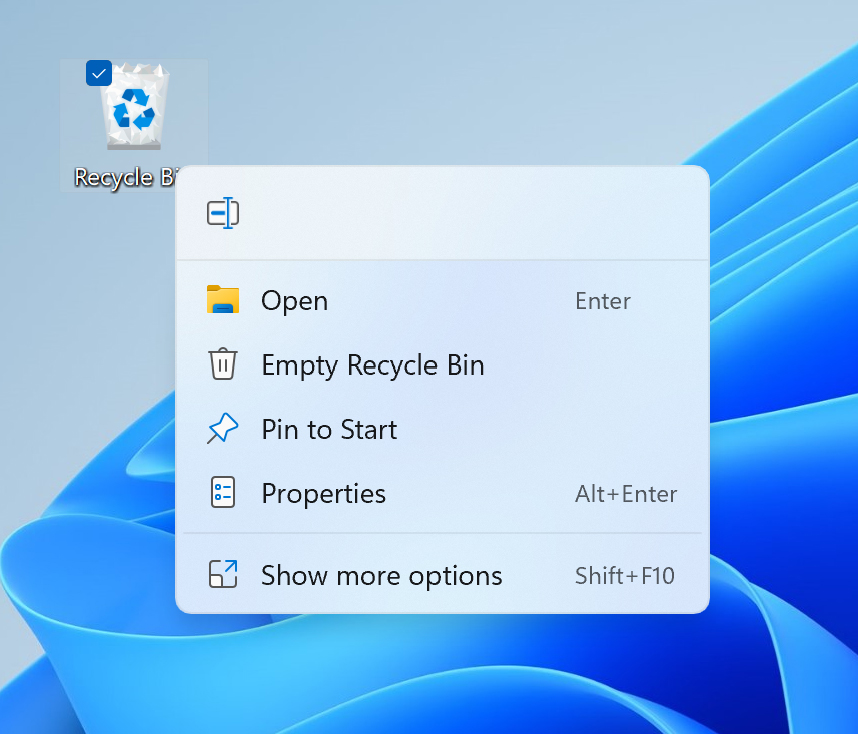Click the Rename icon atop the context menu
Image resolution: width=858 pixels, height=734 pixels.
[223, 212]
